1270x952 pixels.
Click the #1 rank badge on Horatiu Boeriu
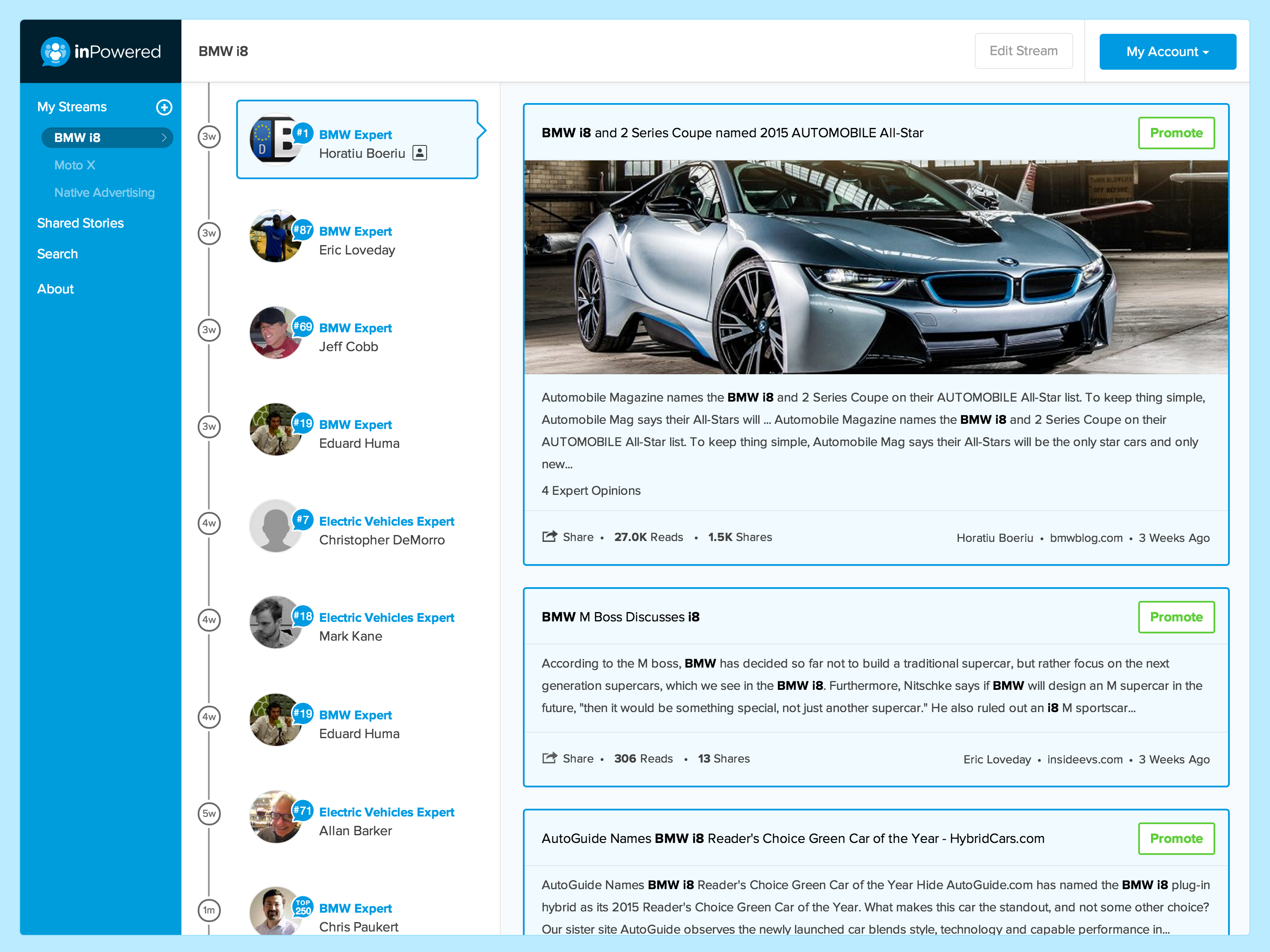(x=303, y=133)
